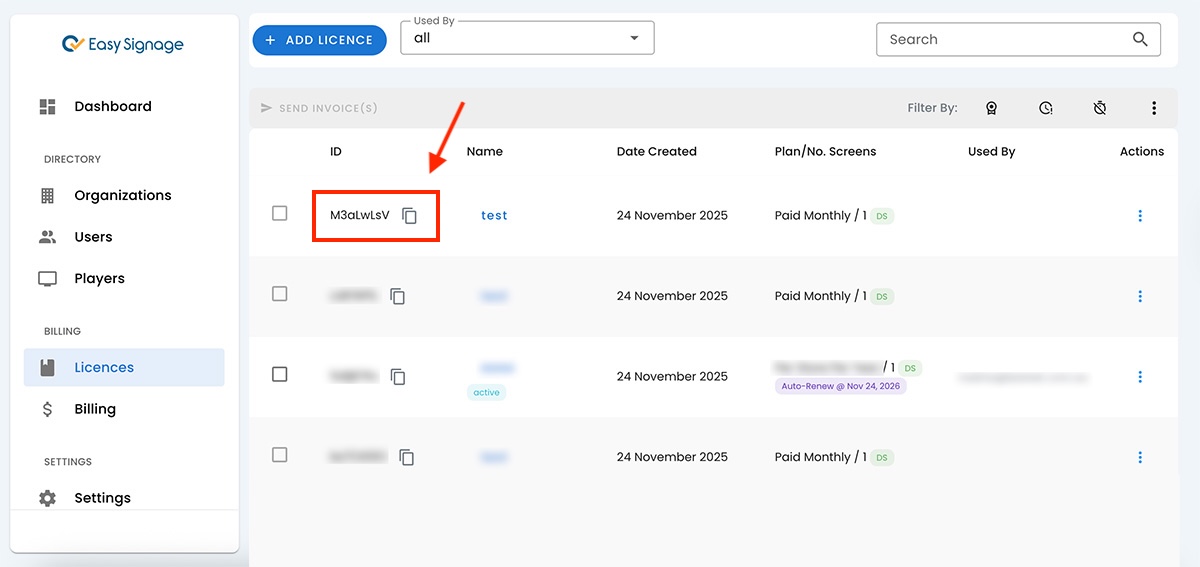Image resolution: width=1200 pixels, height=567 pixels.
Task: Open the Used By dropdown
Action: coord(527,39)
